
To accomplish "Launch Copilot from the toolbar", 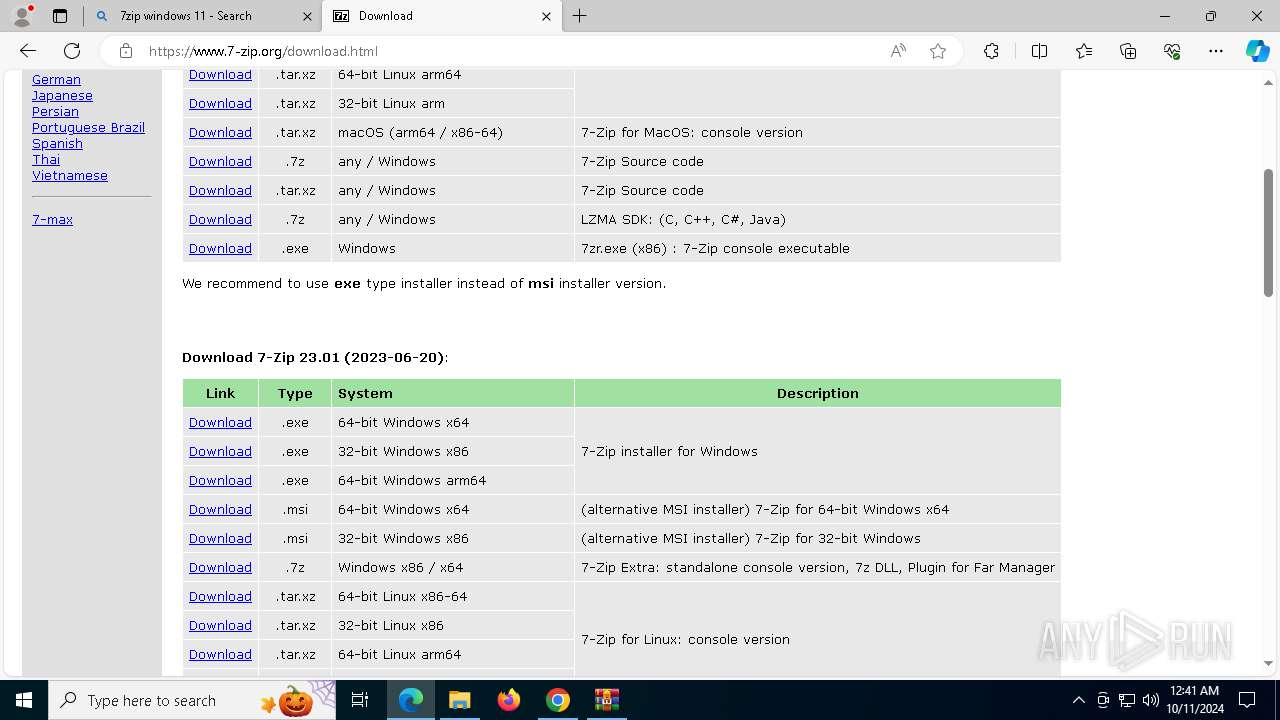I will [1257, 51].
